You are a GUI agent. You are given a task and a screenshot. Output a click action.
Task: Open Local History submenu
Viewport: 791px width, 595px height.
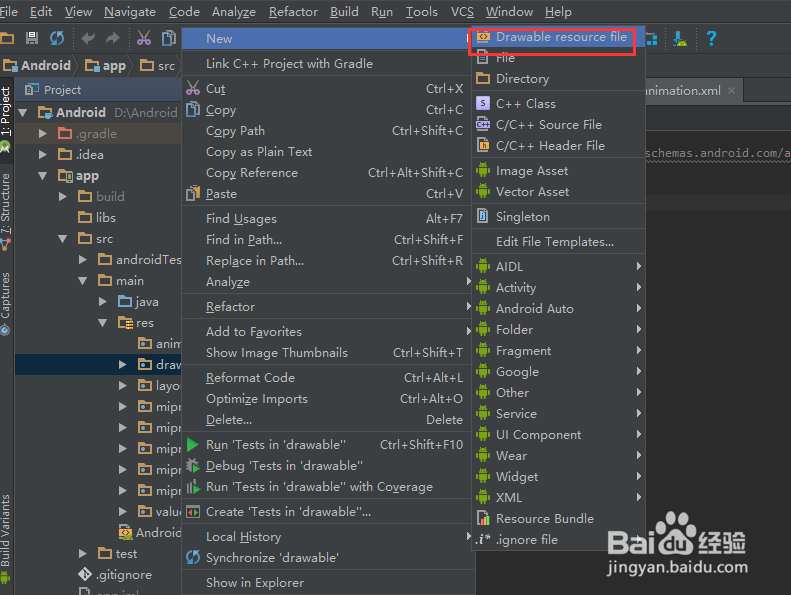327,537
